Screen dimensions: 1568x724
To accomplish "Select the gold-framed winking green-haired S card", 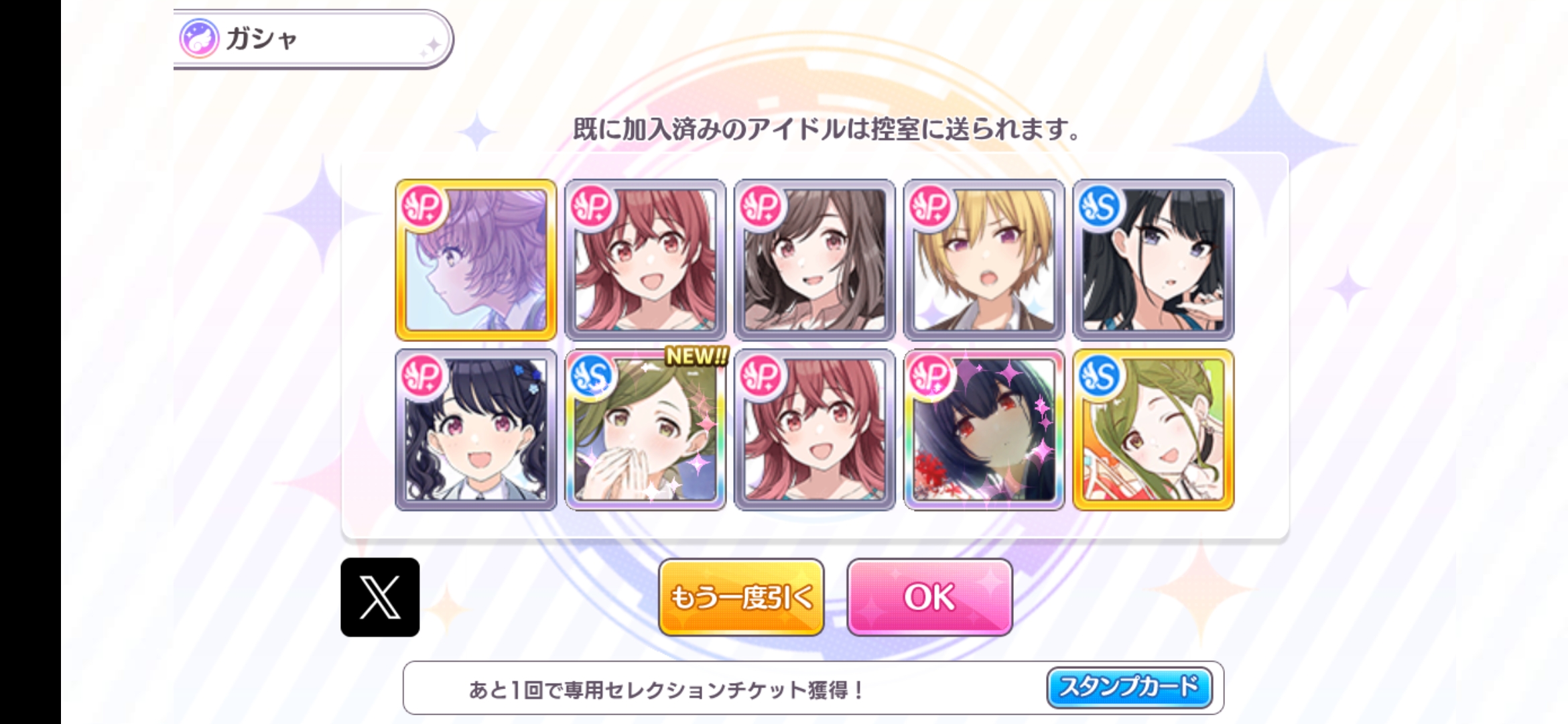I will tap(1153, 430).
